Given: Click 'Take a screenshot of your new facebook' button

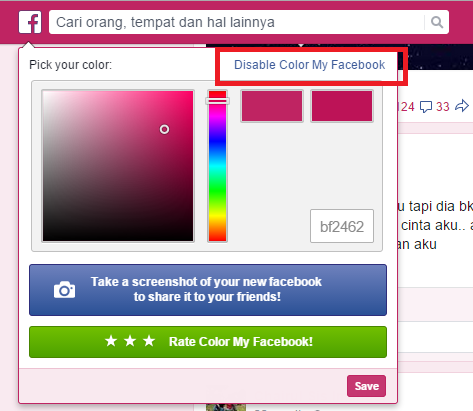Looking at the screenshot, I should [208, 290].
